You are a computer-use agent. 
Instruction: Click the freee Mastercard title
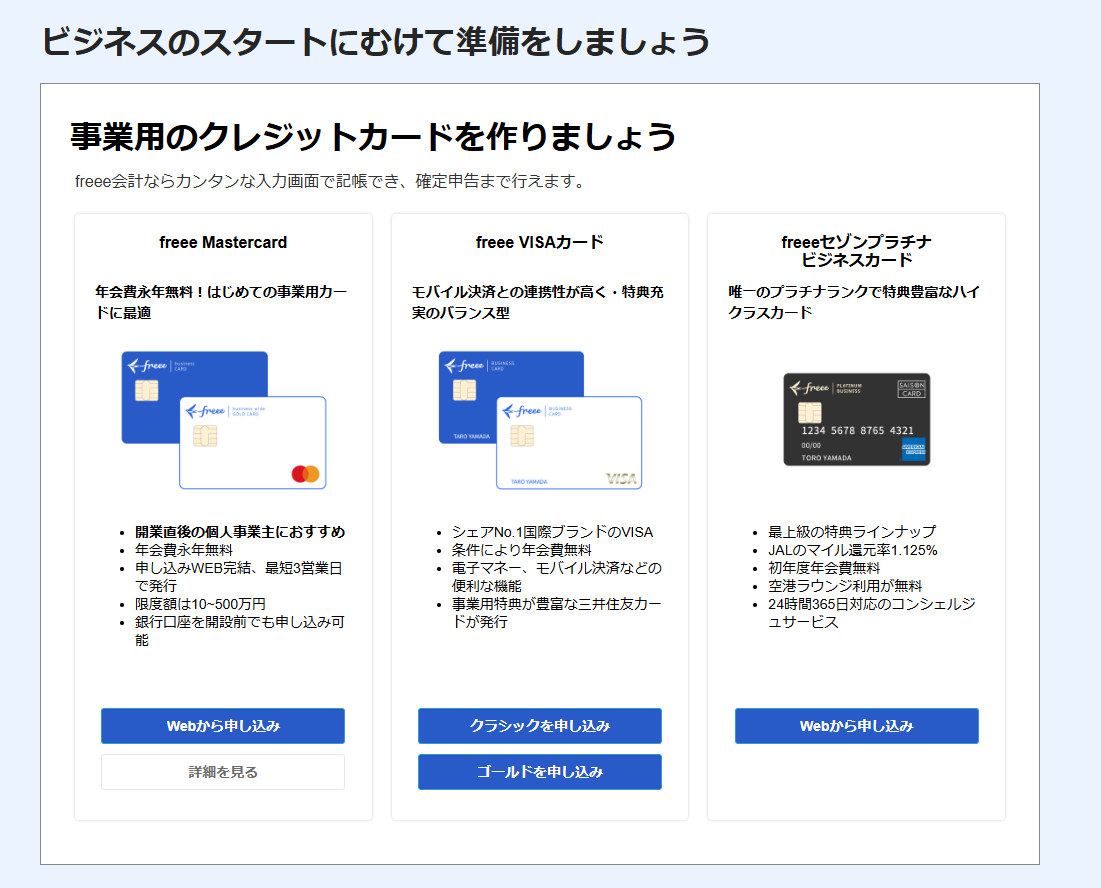(x=223, y=242)
